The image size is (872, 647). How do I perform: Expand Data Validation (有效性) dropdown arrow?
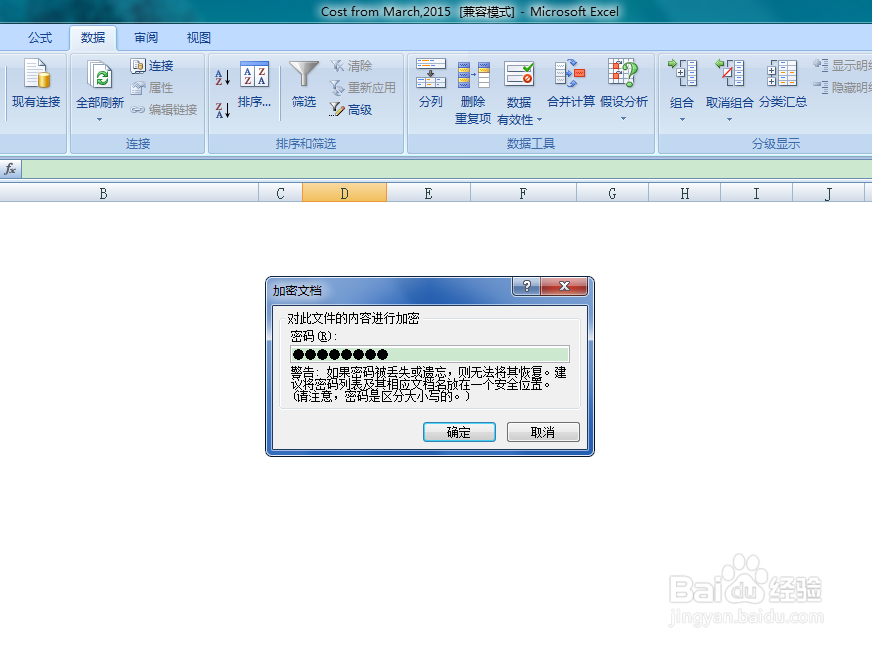click(539, 120)
